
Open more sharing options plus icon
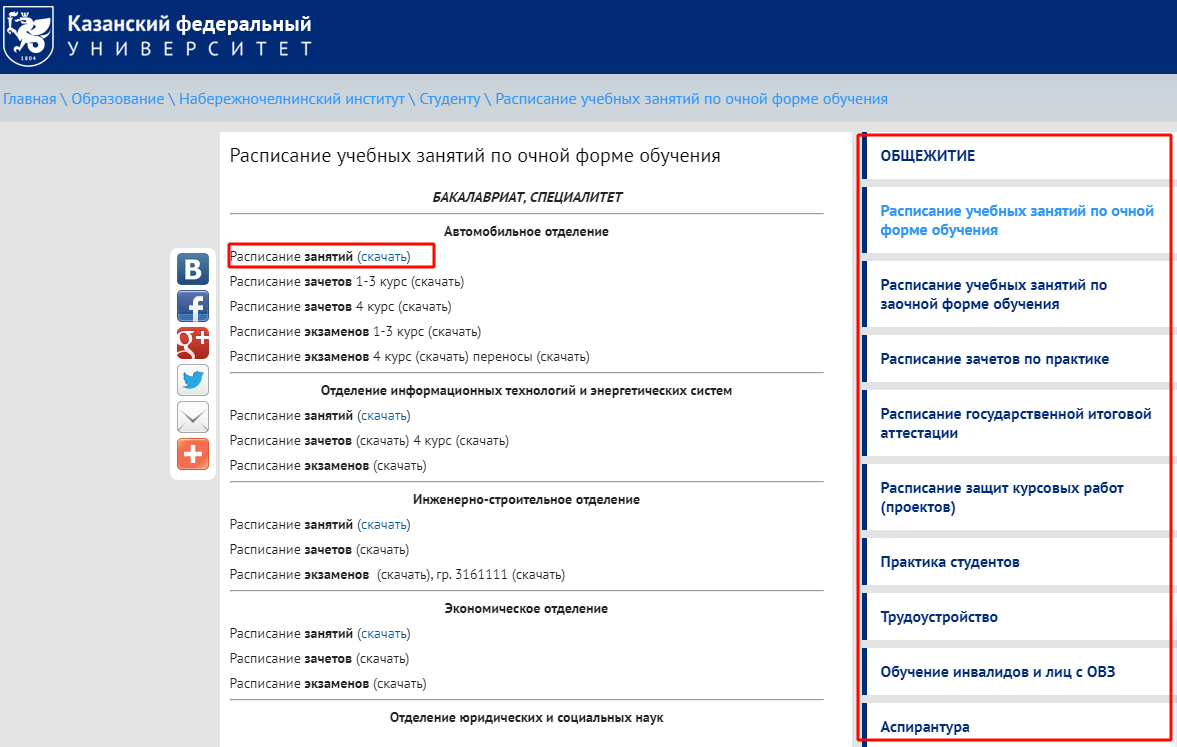(x=193, y=454)
